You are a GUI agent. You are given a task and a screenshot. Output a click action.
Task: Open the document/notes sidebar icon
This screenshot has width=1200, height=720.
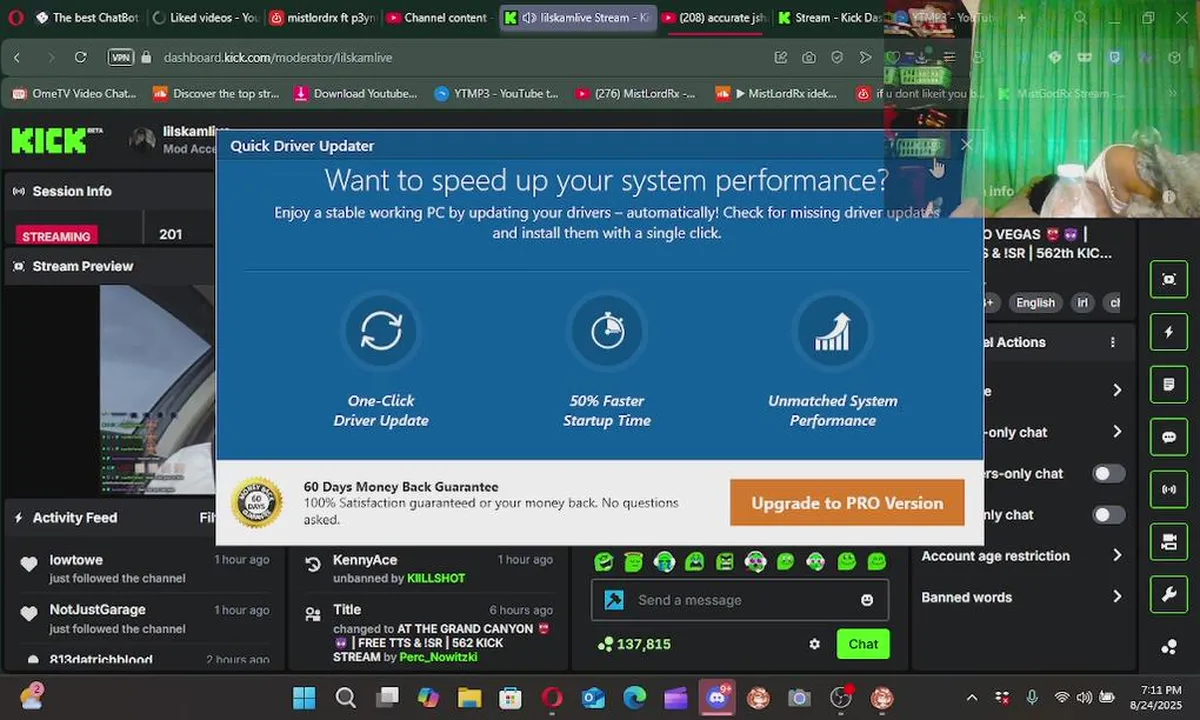click(x=1168, y=385)
